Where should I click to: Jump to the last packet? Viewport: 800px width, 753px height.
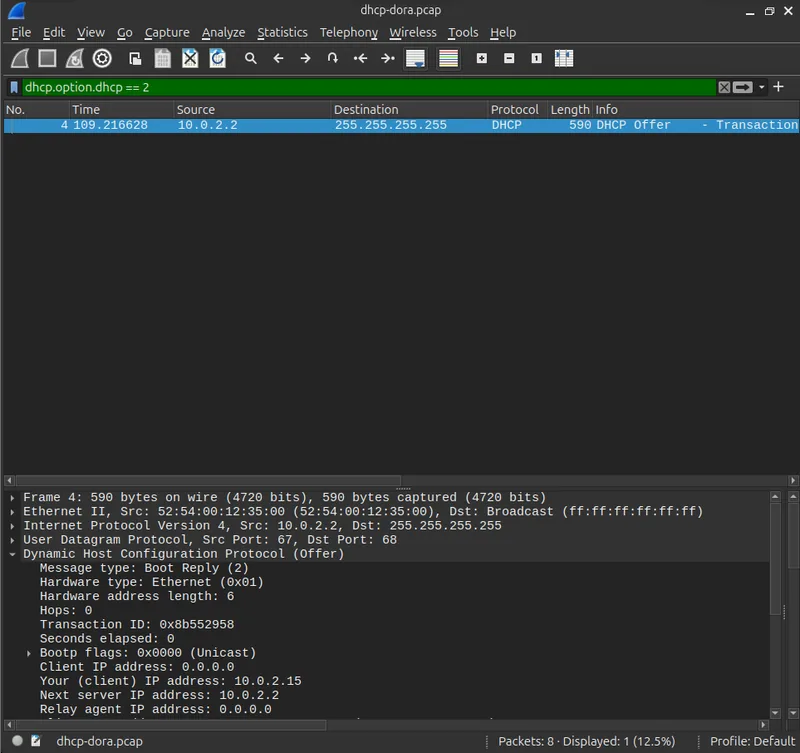point(388,59)
